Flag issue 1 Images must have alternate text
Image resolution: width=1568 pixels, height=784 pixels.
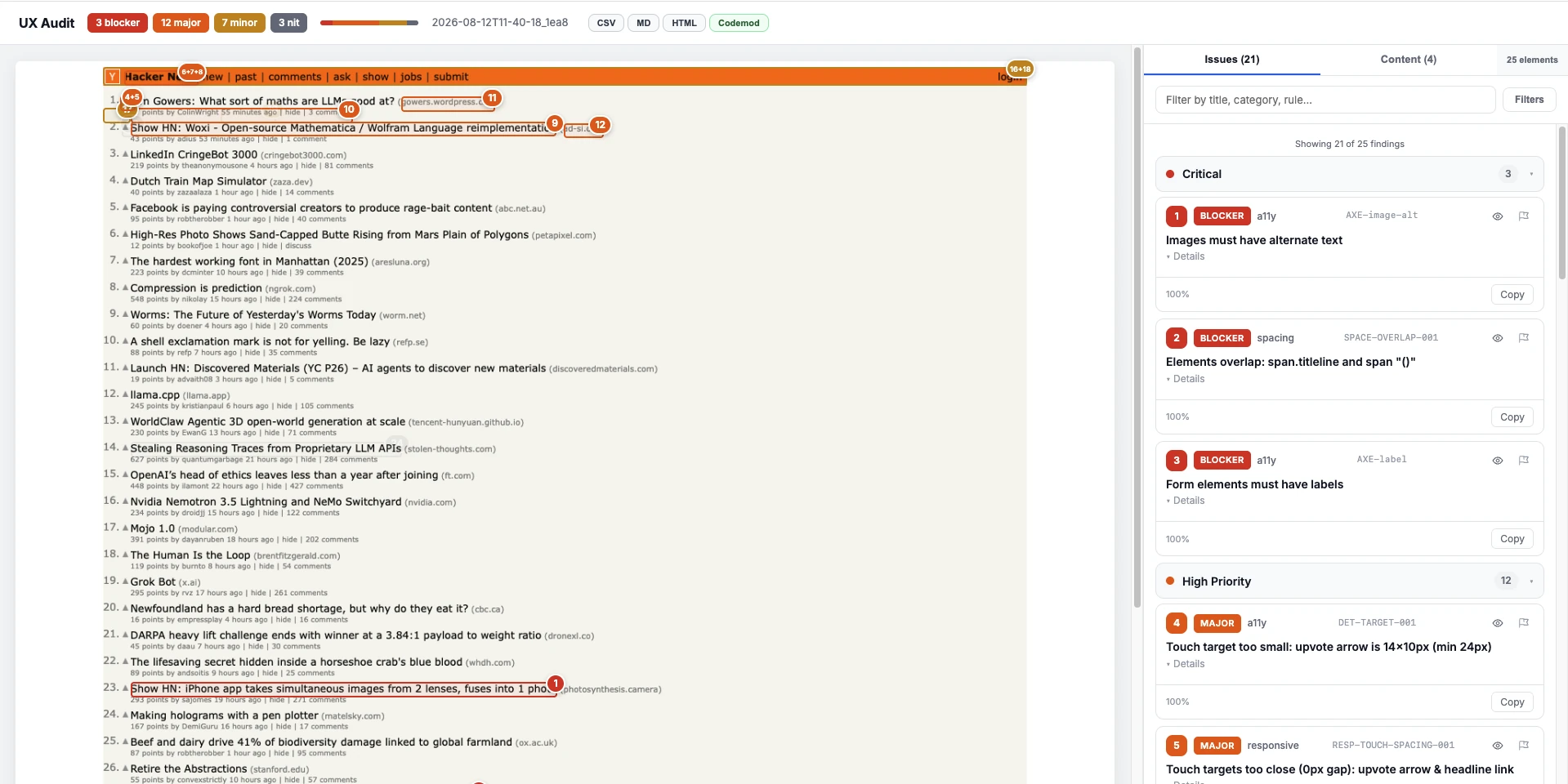1523,216
